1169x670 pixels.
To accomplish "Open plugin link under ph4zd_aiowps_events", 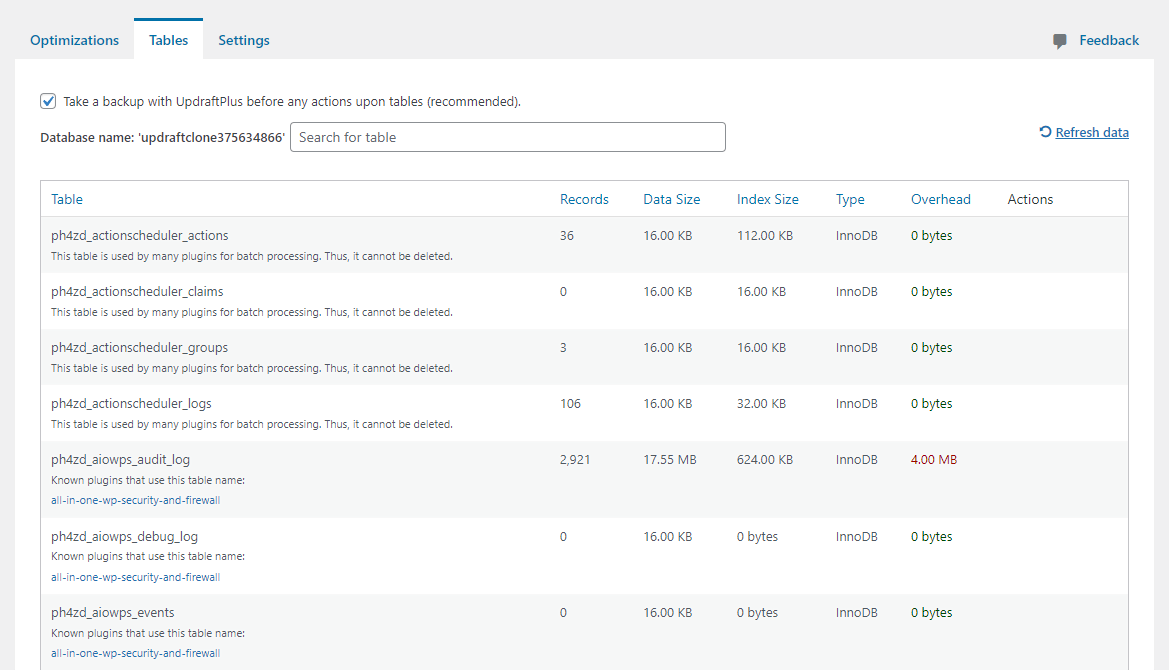I will (135, 653).
